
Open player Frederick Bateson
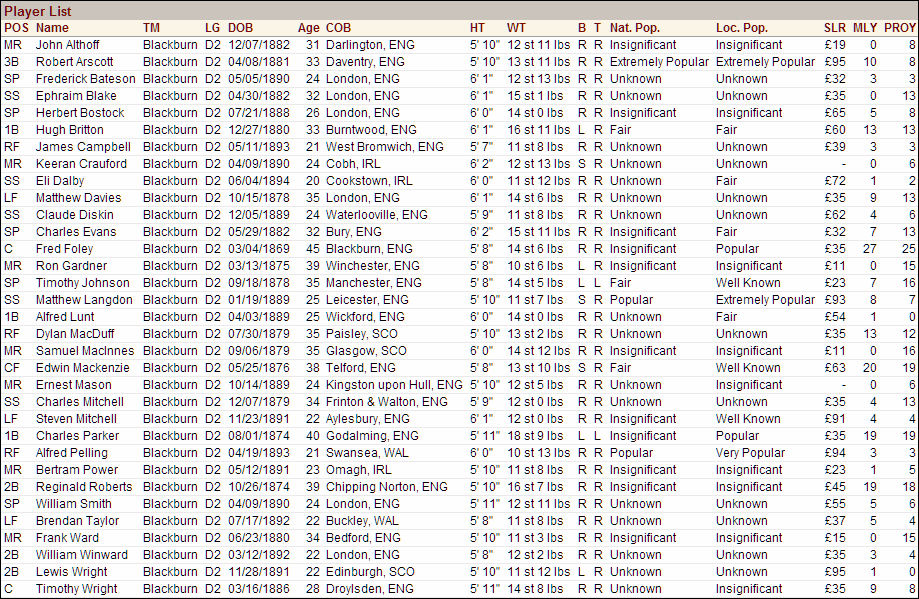[86, 79]
